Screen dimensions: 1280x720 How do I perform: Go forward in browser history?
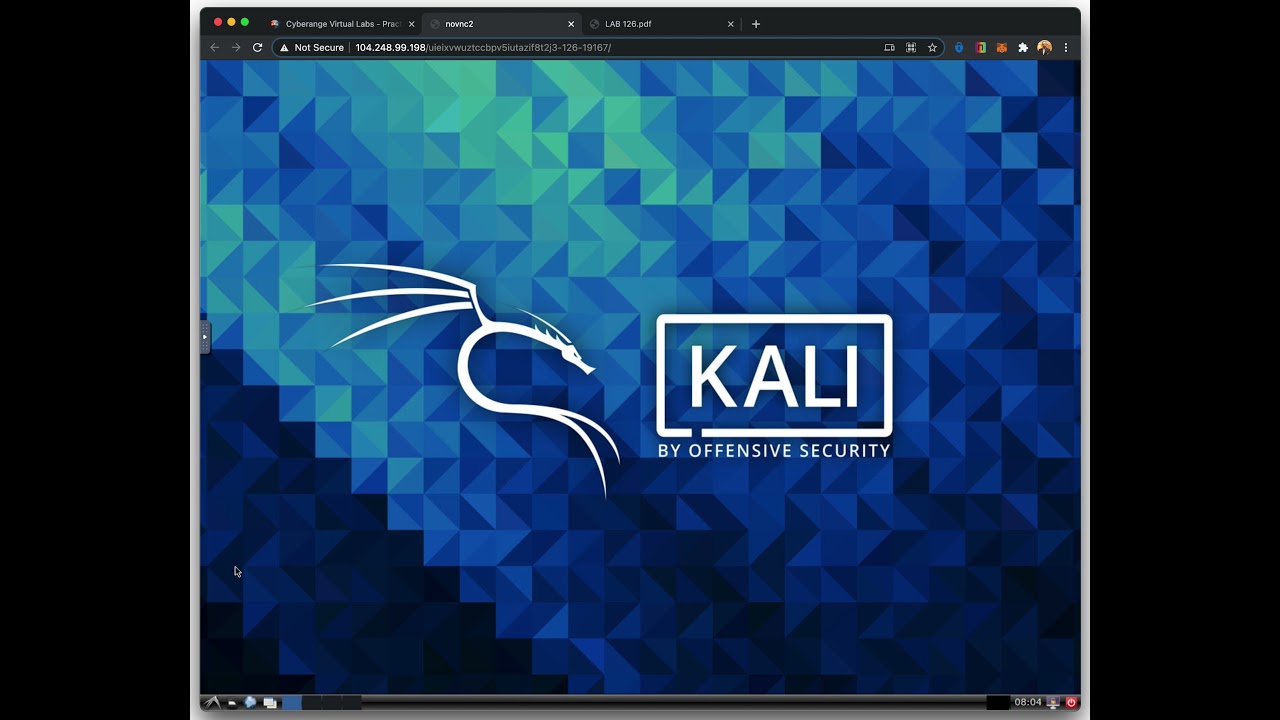point(236,47)
